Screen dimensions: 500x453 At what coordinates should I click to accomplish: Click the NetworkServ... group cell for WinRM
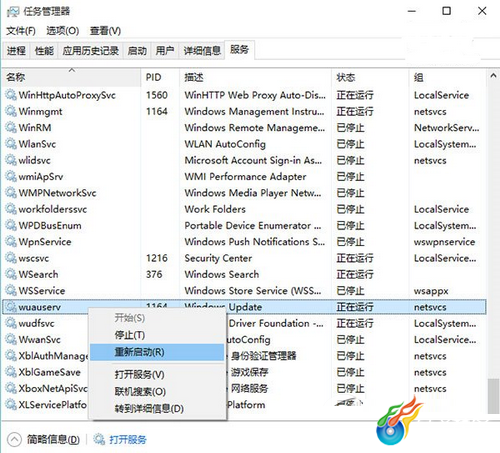point(446,128)
